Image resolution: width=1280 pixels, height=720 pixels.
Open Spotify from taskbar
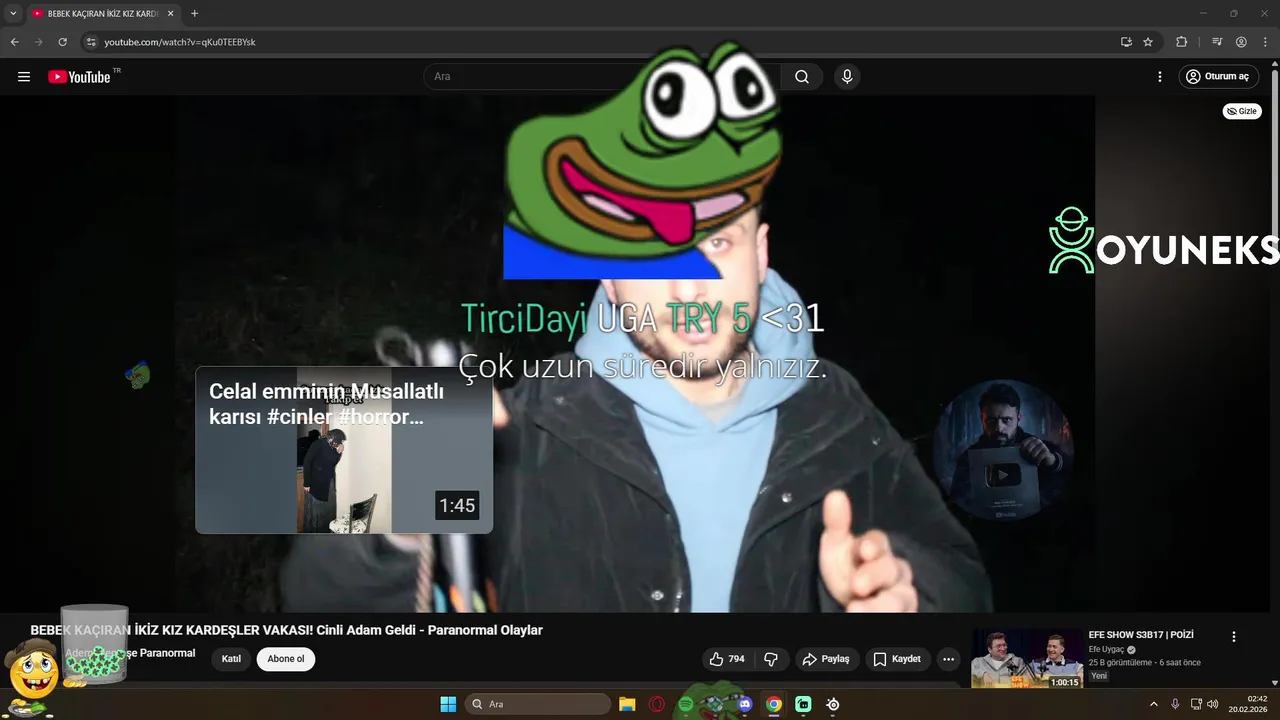(686, 704)
